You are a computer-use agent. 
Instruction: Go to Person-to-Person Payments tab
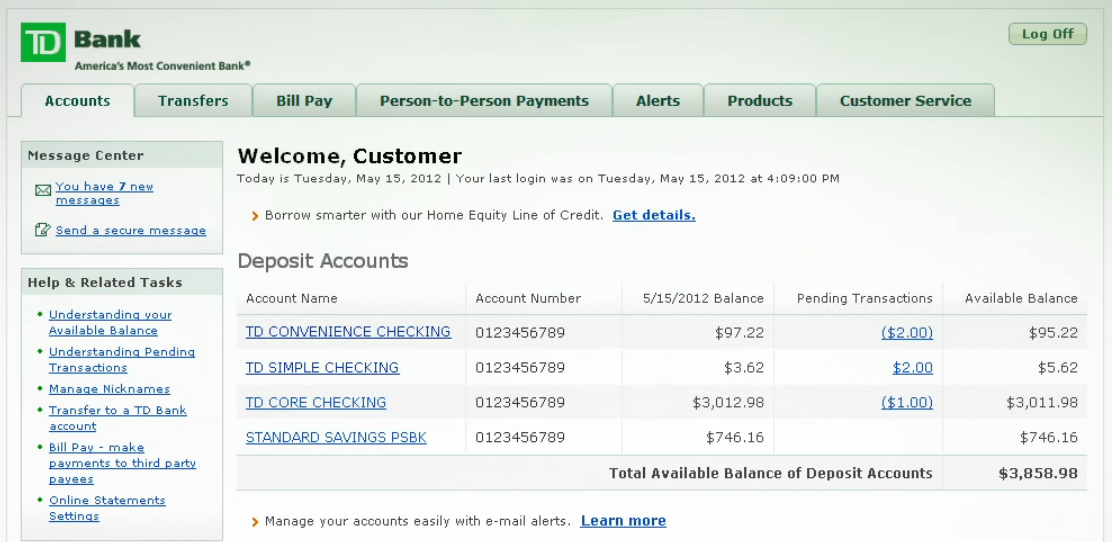coord(484,101)
